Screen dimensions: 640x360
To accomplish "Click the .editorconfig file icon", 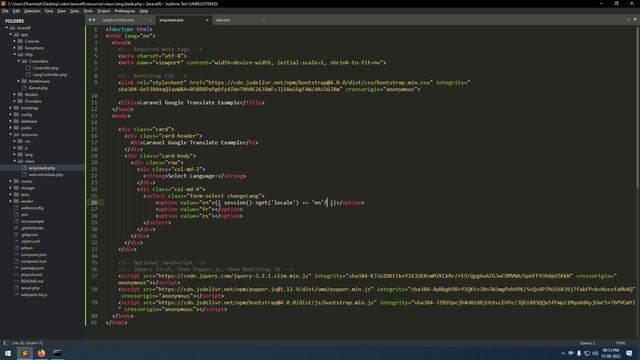I will pyautogui.click(x=16, y=208).
